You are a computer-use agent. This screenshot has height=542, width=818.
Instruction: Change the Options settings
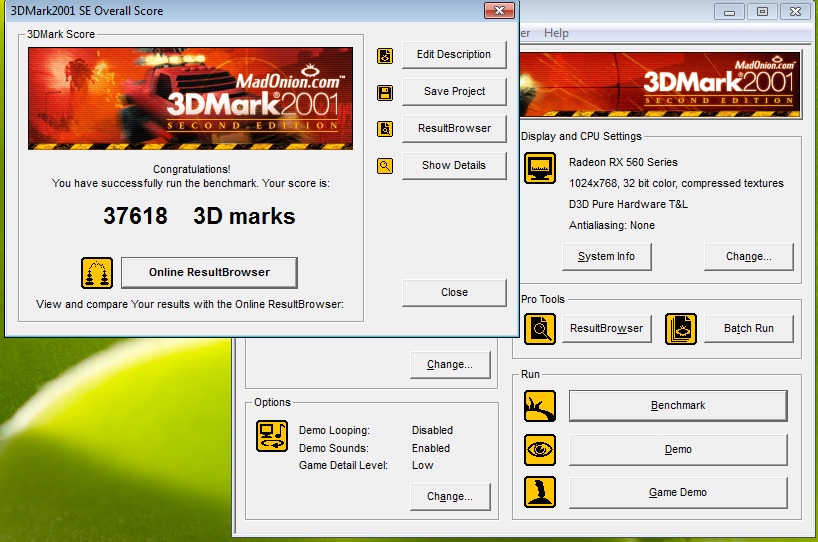tap(450, 497)
